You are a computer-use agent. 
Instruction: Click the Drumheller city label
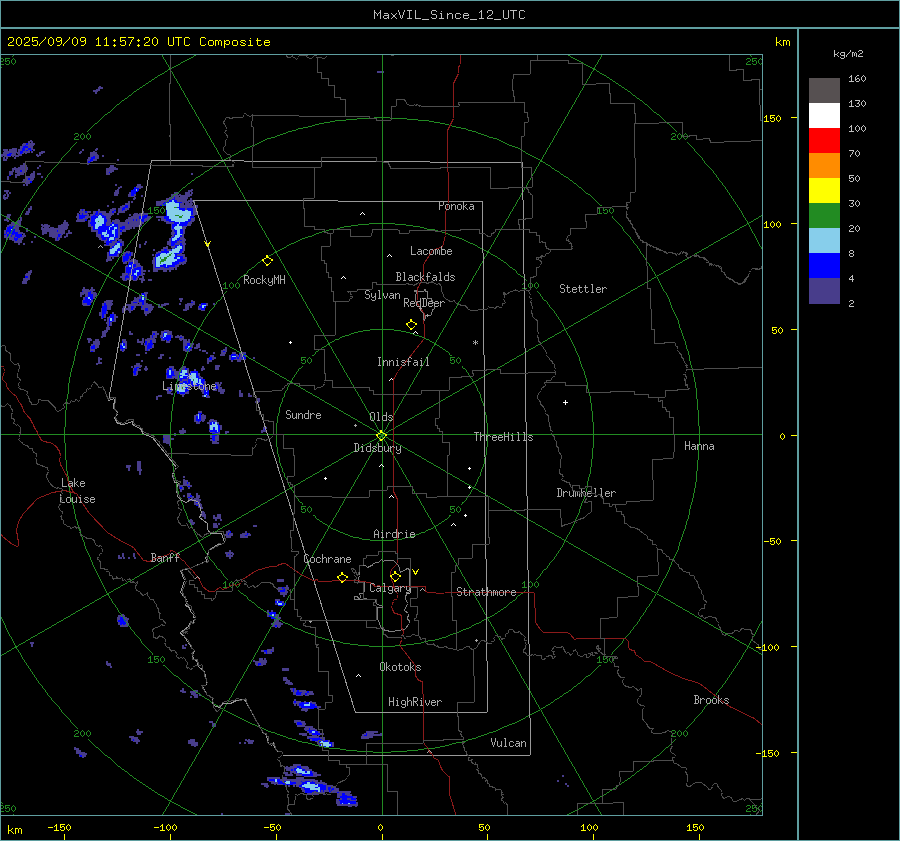click(x=586, y=493)
